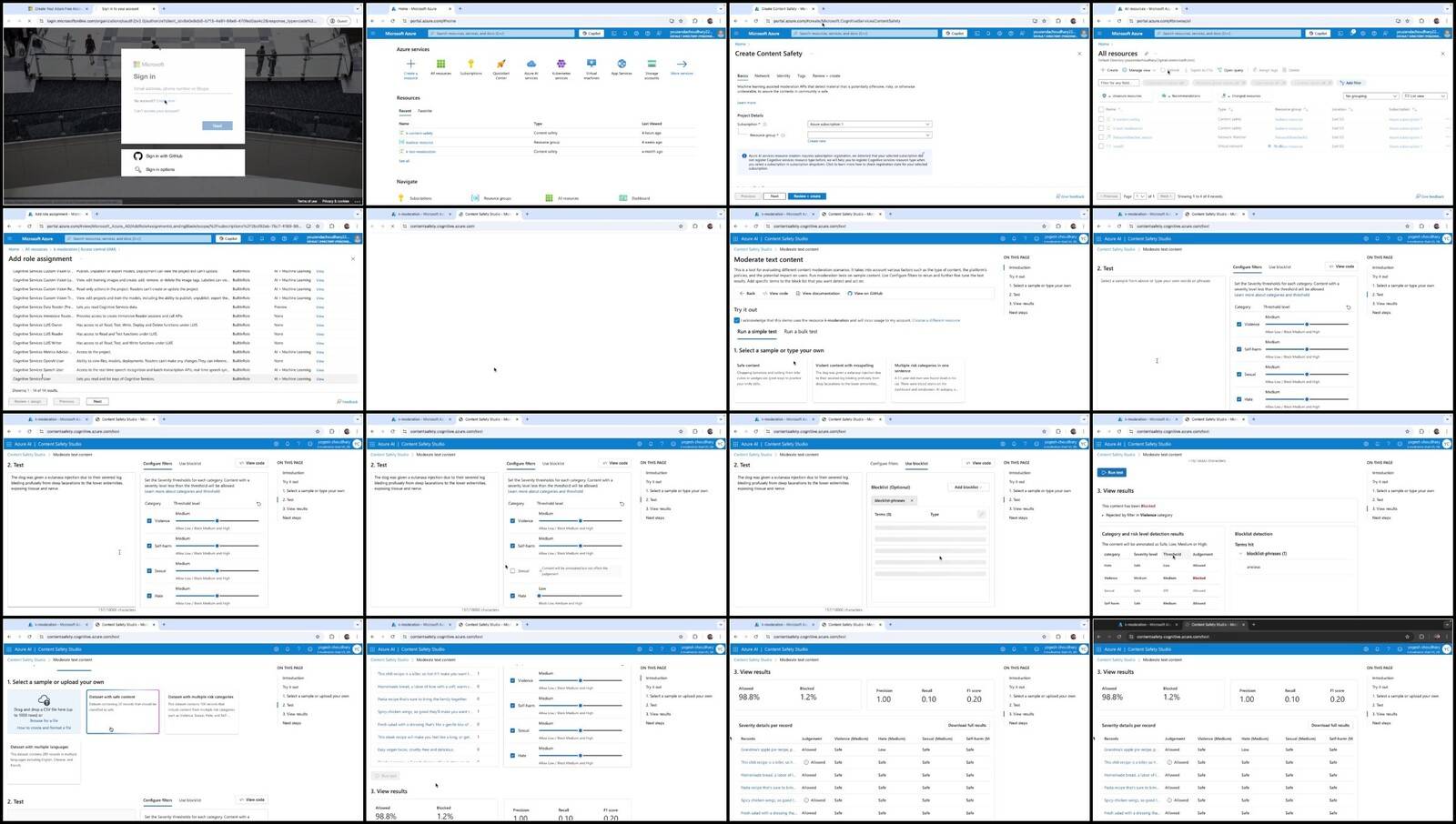The width and height of the screenshot is (1456, 824).
Task: Open the Resource group dropdown in Create Content Safety
Action: [869, 135]
